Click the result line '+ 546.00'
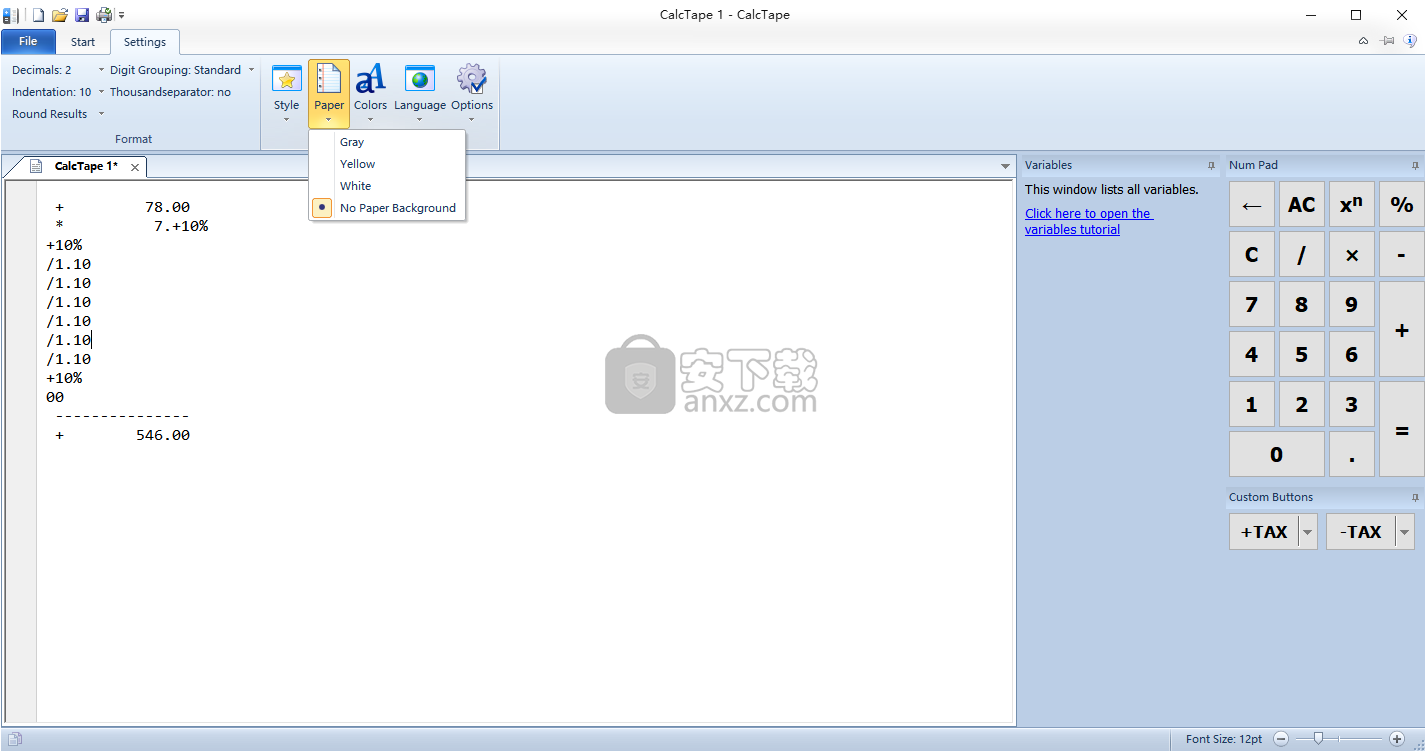The image size is (1426, 752). (x=122, y=435)
